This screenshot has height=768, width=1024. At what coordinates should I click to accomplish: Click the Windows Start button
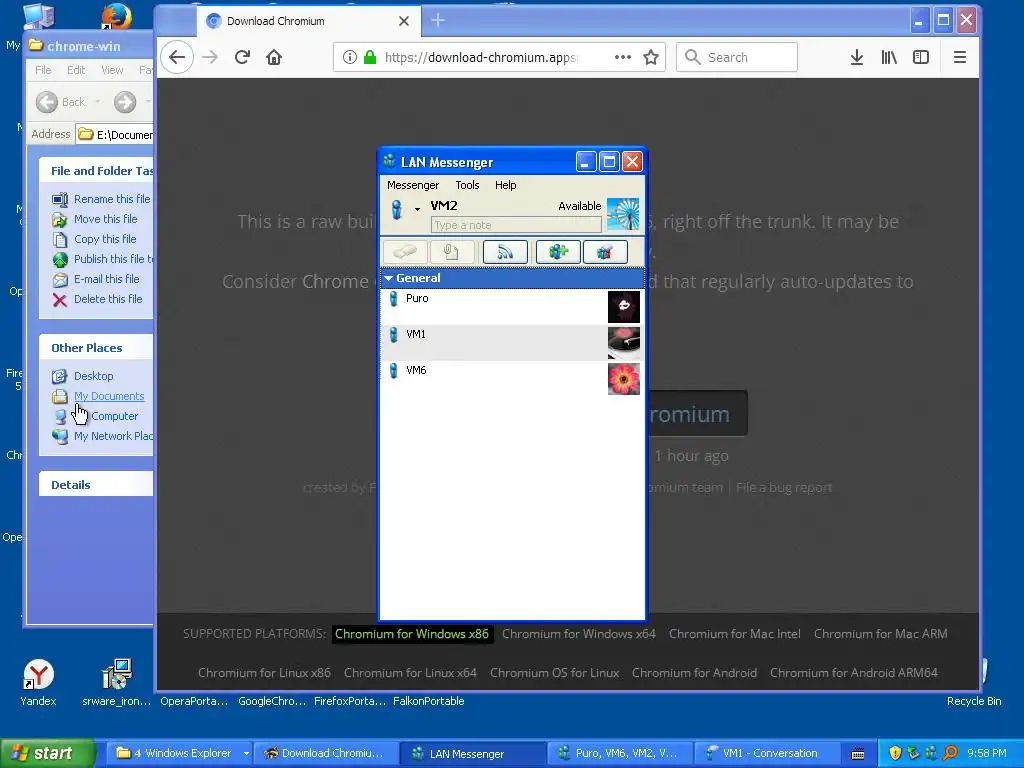point(47,753)
